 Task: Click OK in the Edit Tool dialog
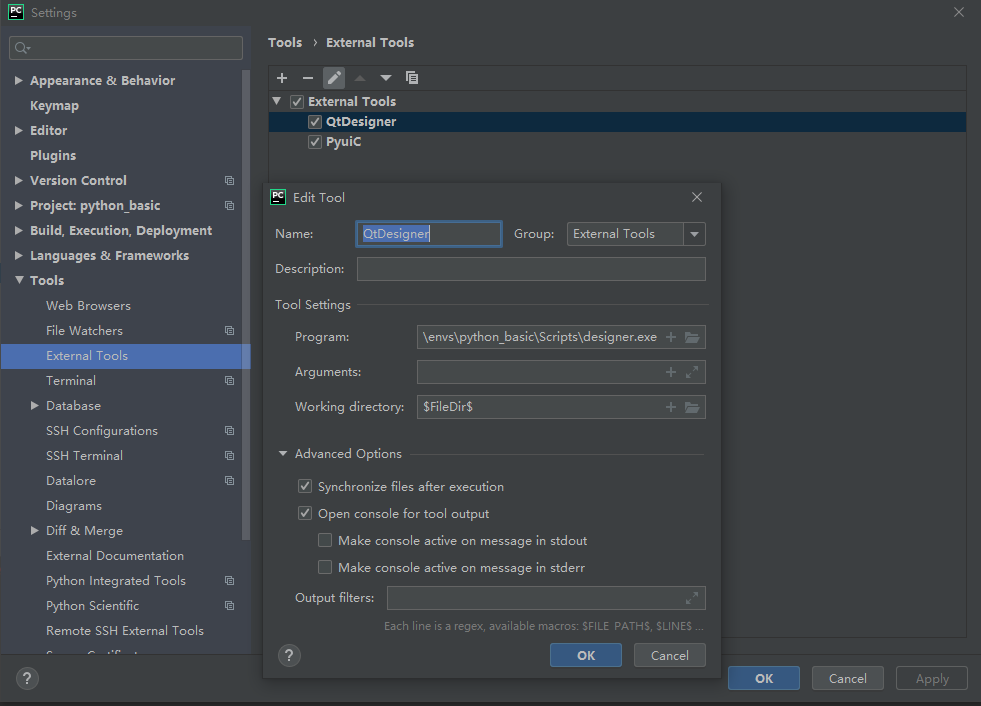point(585,655)
